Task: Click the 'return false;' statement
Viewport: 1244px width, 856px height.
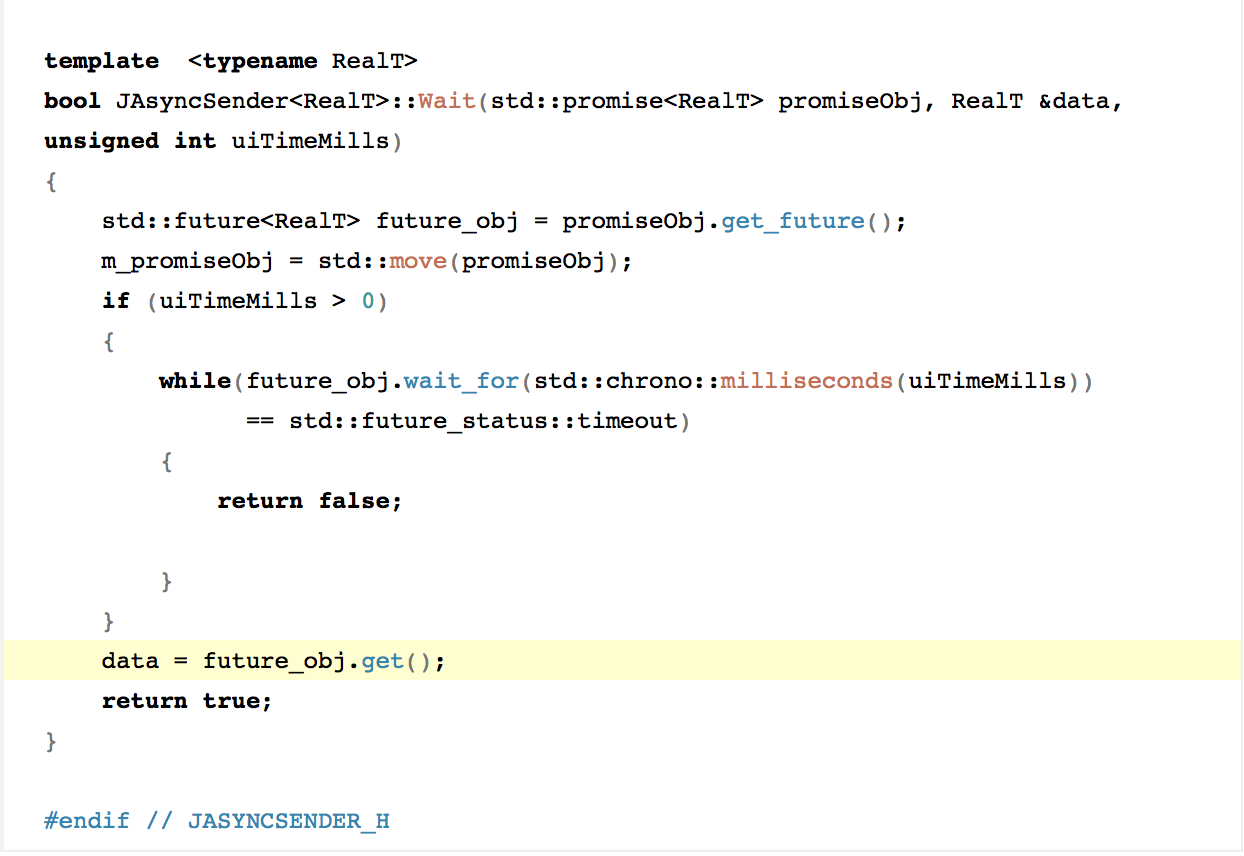Action: point(309,501)
